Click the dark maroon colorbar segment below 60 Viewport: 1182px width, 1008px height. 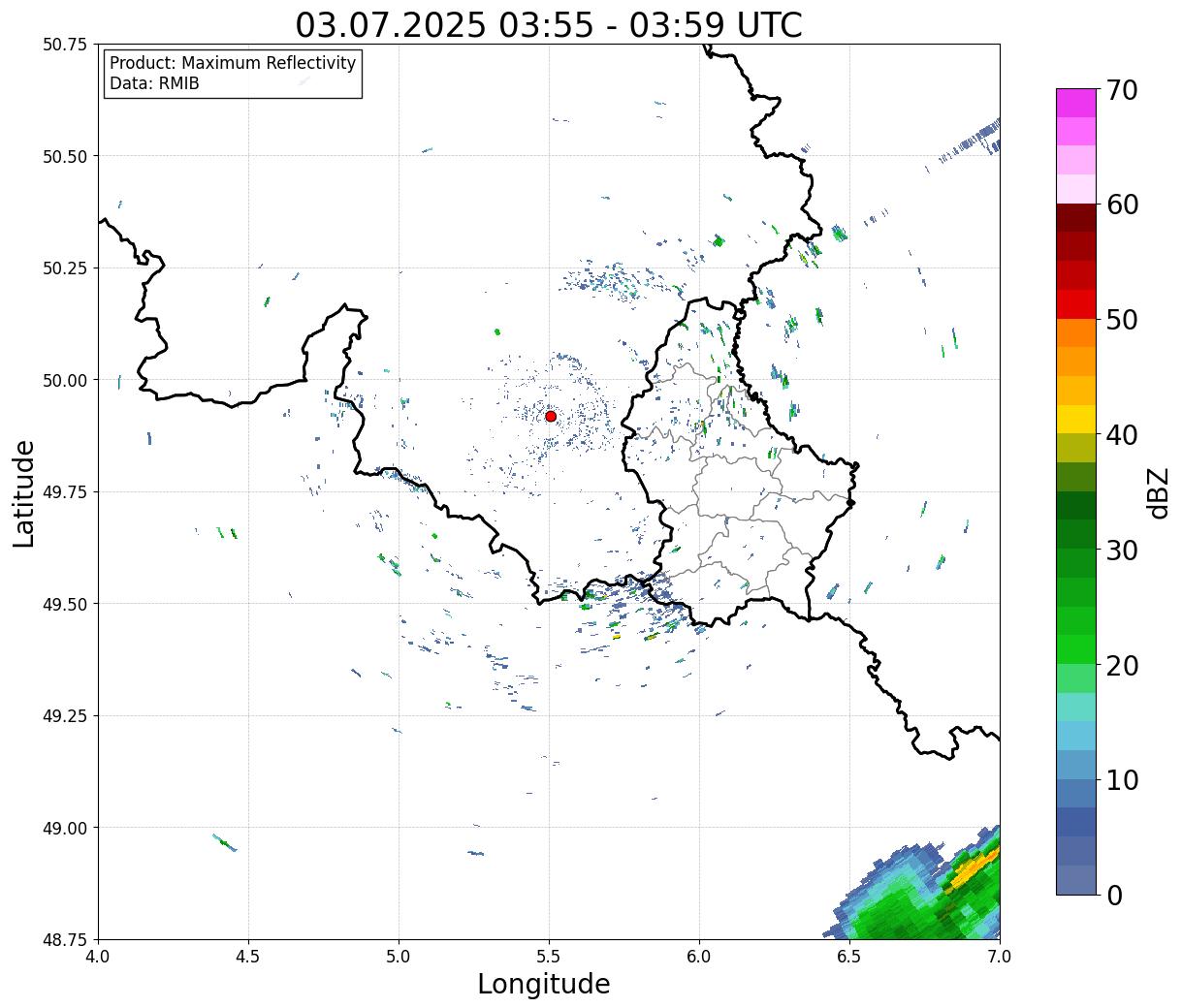click(x=1076, y=218)
